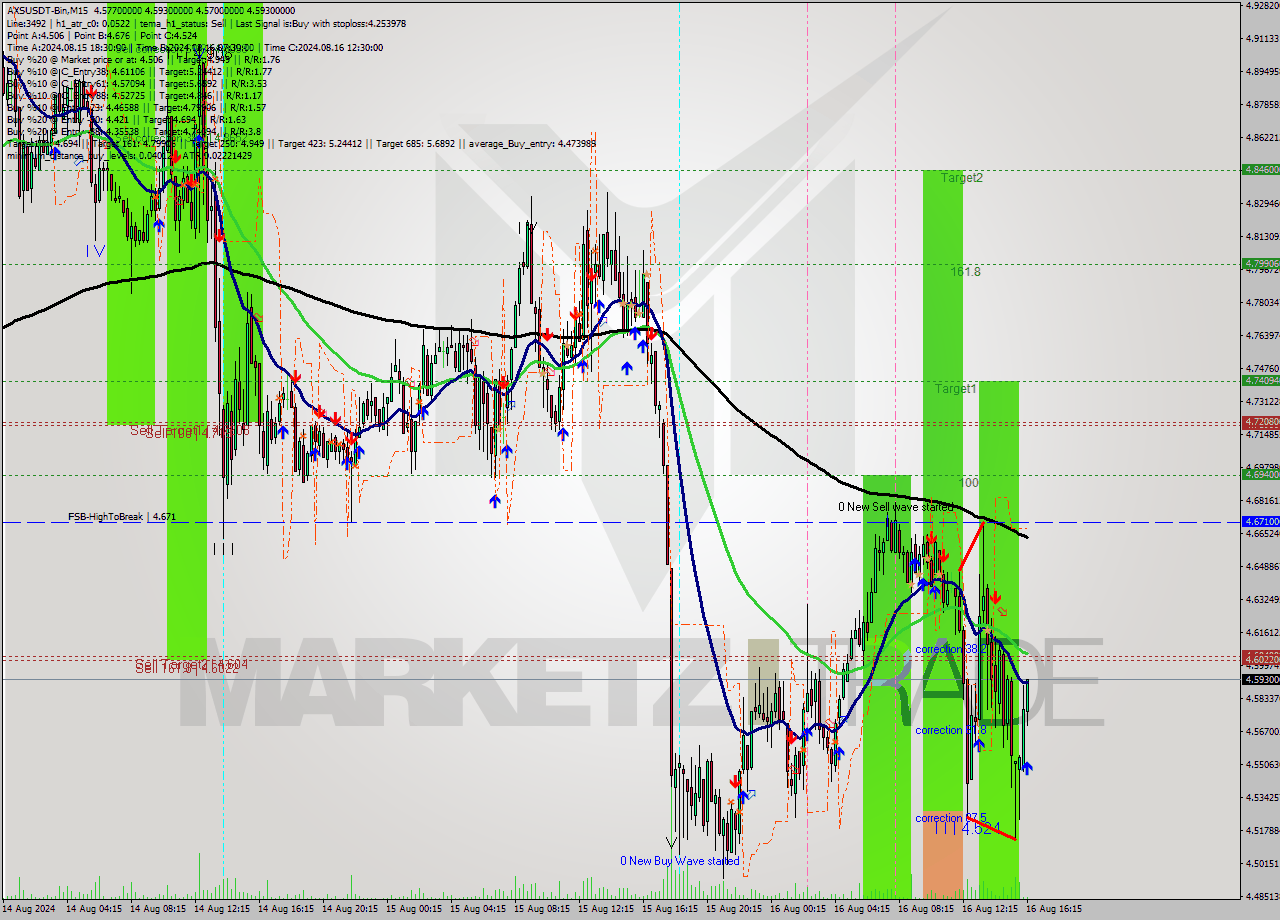Click the 'Time C:2024.08.16 12:30:00' text

(322, 47)
